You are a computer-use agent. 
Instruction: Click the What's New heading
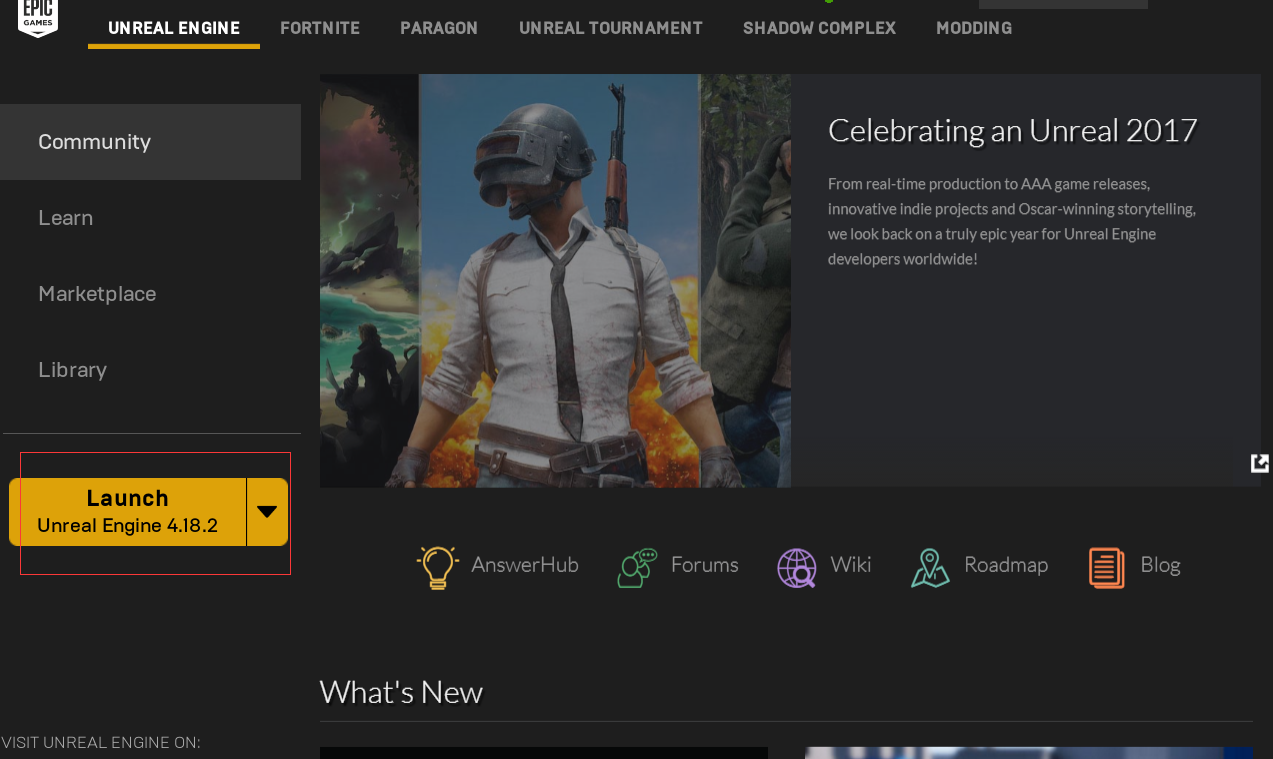[401, 692]
